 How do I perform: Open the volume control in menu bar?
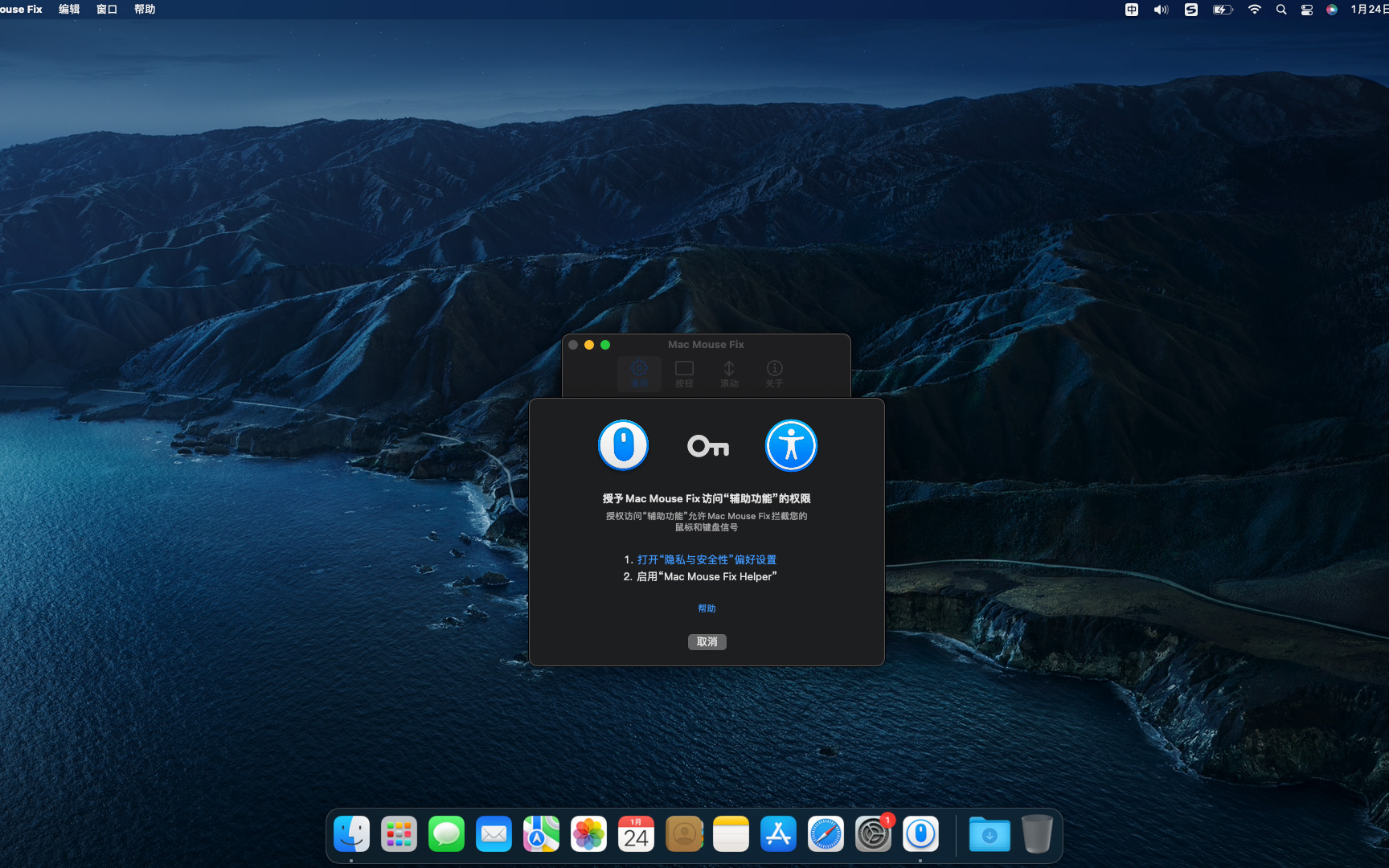(1161, 10)
